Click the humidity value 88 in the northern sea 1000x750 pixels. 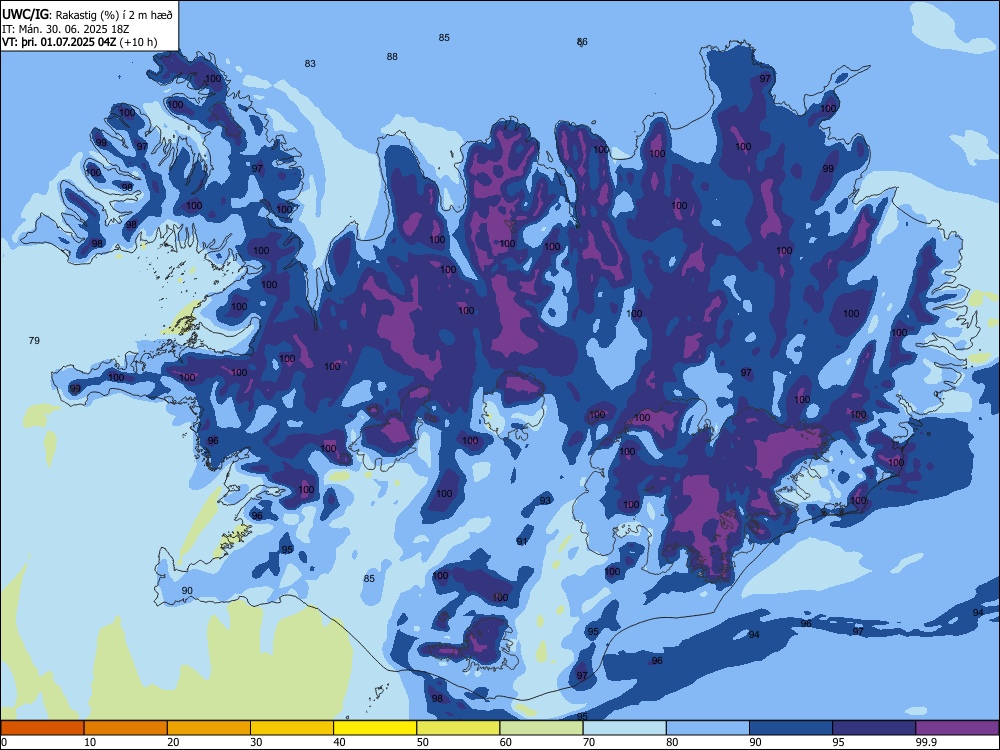pyautogui.click(x=392, y=57)
